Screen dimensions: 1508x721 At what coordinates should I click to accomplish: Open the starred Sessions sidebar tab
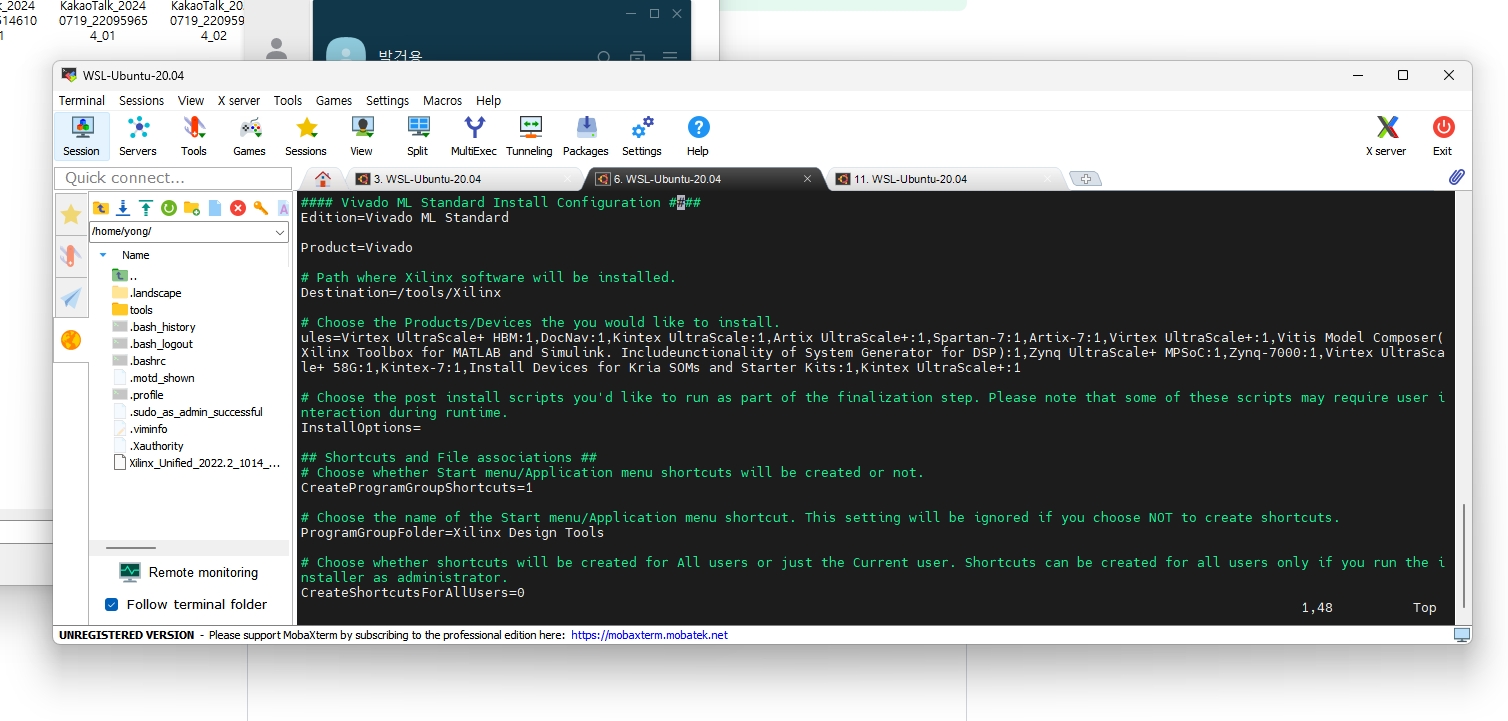(x=71, y=214)
